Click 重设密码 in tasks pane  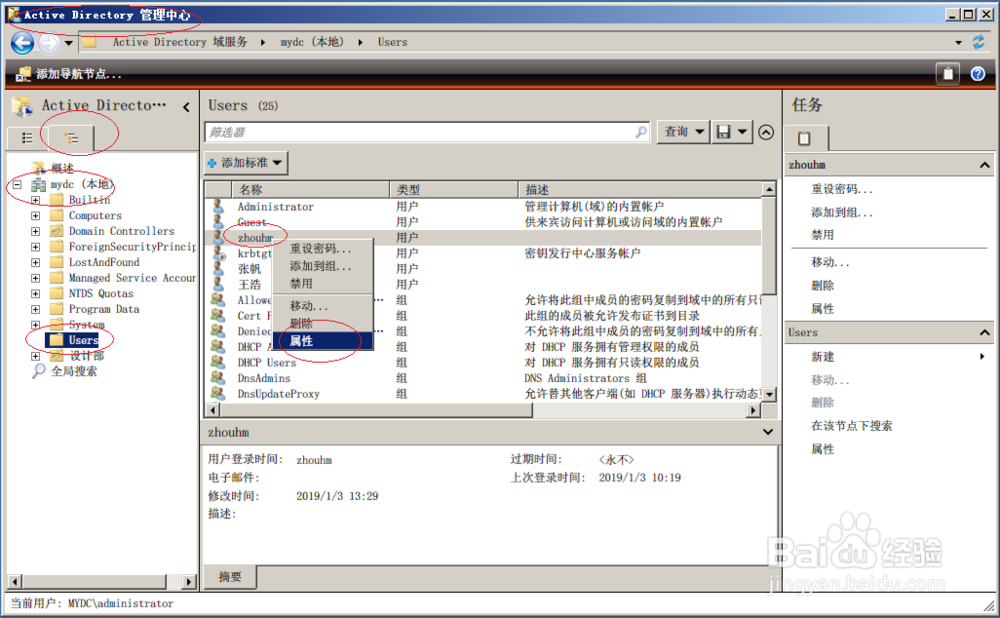[841, 189]
